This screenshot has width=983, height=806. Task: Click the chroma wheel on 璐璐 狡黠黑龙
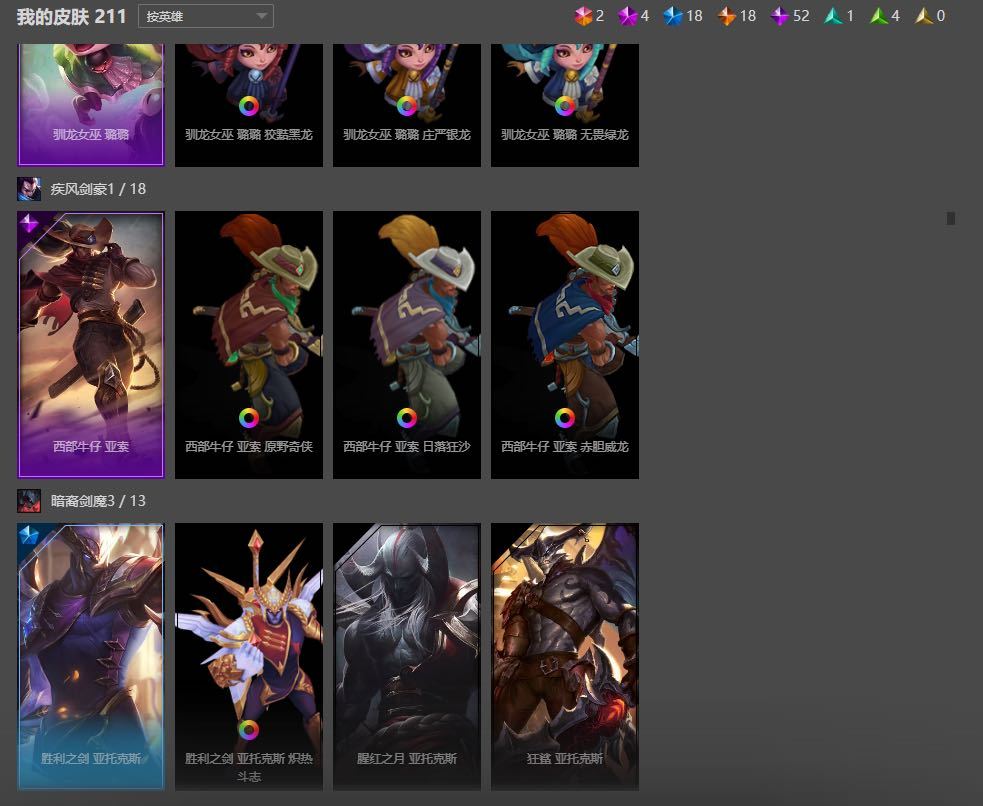coord(249,106)
